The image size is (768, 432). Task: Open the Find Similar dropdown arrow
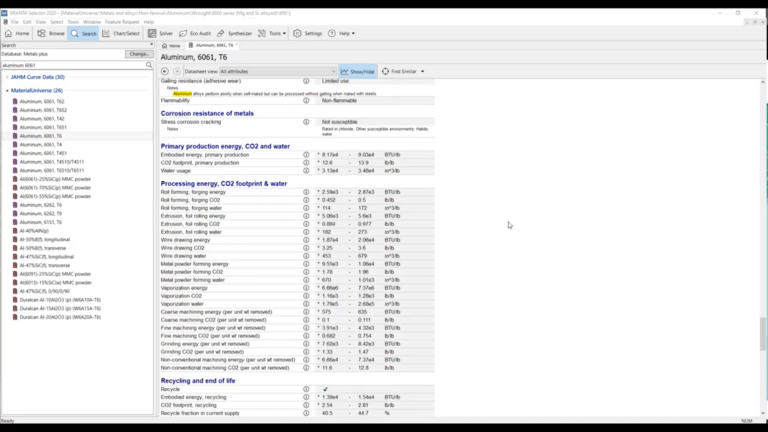[423, 72]
